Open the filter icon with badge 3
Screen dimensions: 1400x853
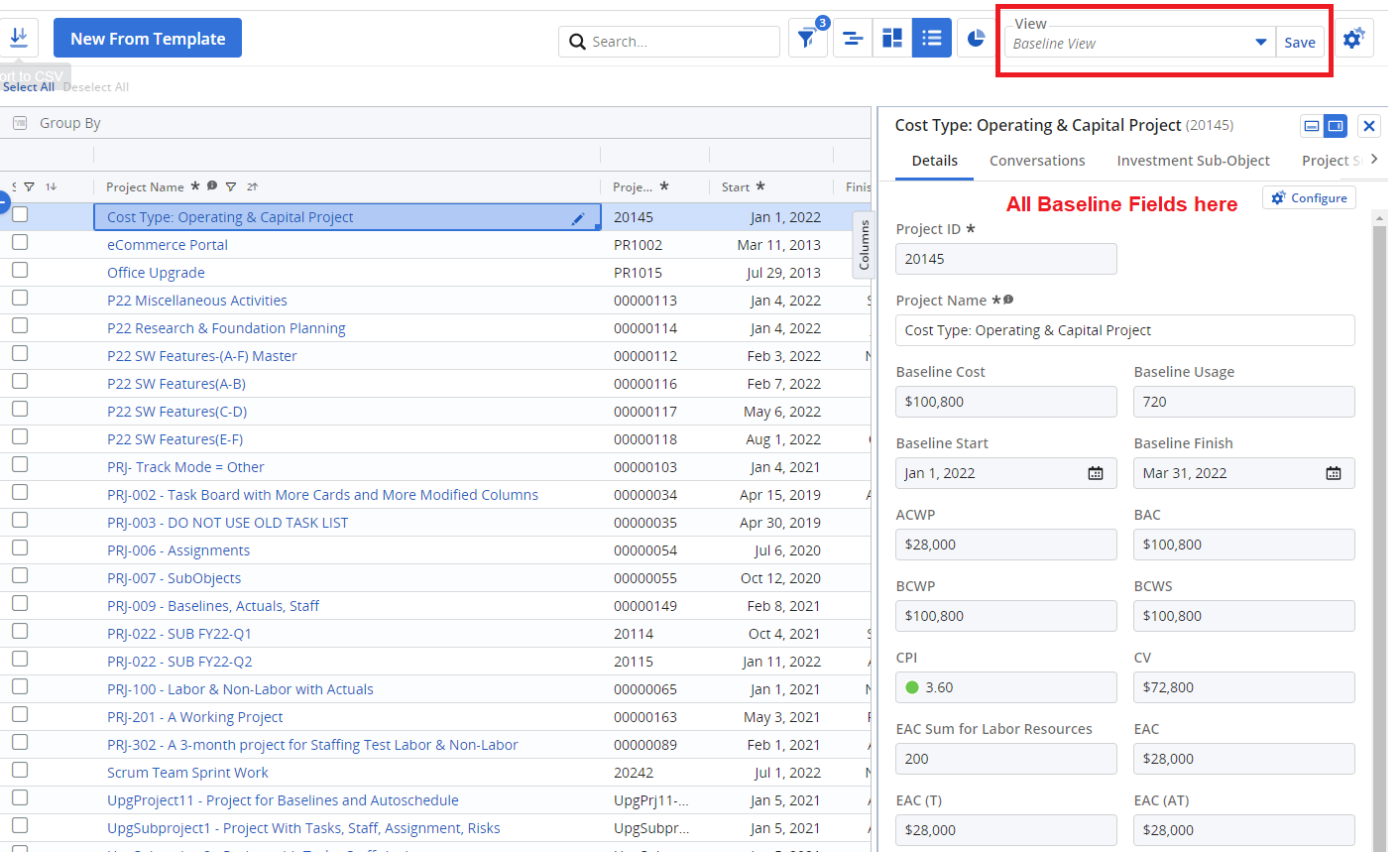(807, 39)
